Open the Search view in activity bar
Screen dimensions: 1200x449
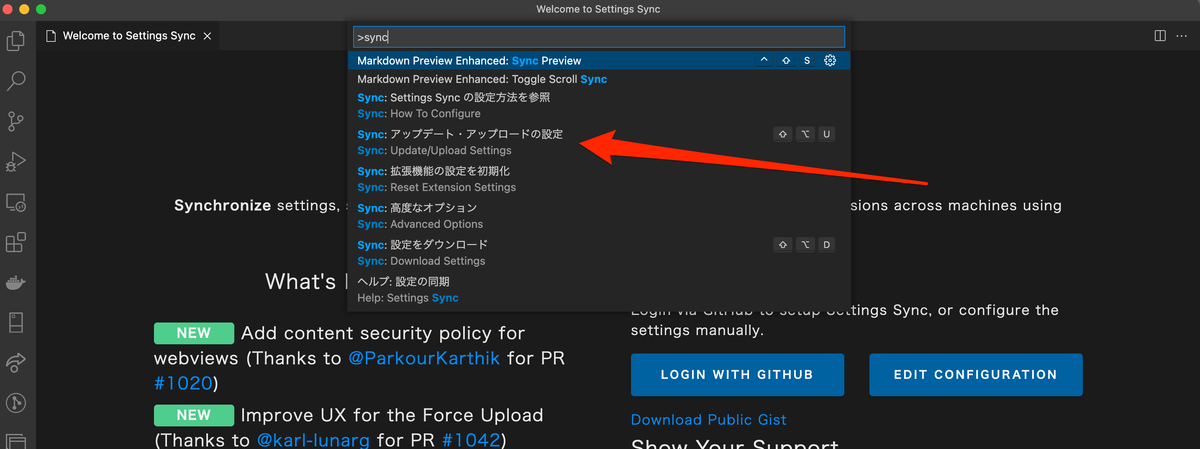click(16, 81)
